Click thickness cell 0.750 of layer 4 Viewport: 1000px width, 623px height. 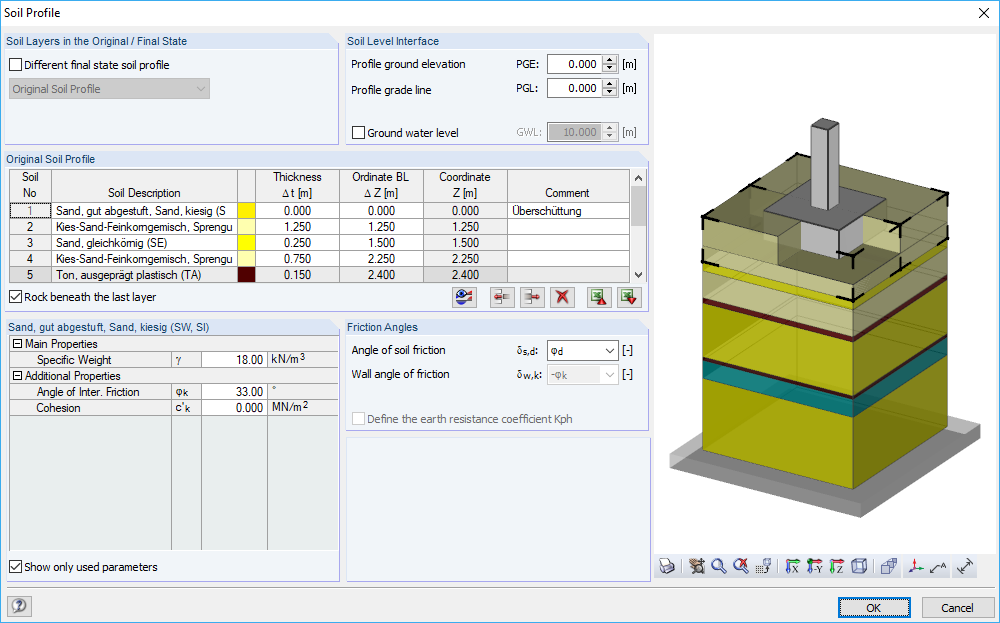pos(297,259)
